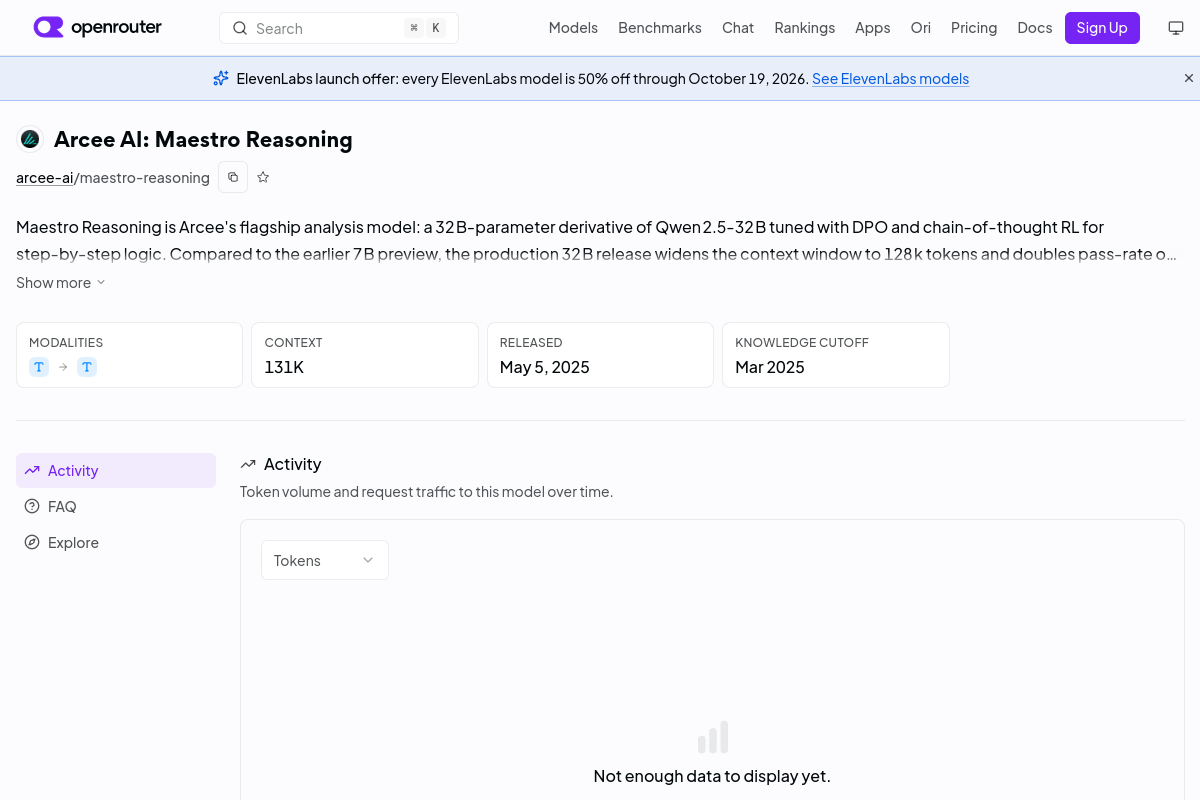The height and width of the screenshot is (800, 1200).
Task: Toggle the display theme monitor icon
Action: coord(1176,28)
